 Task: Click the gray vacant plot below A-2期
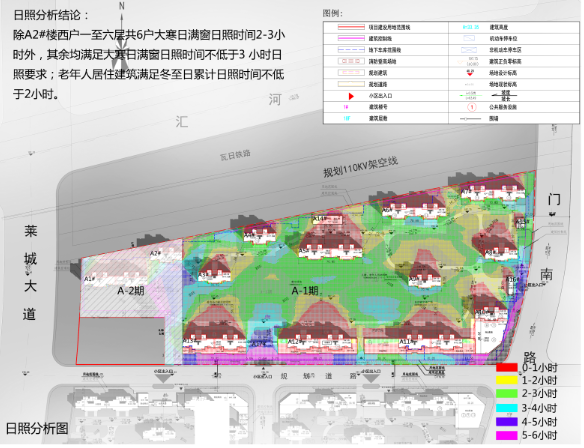tap(121, 341)
